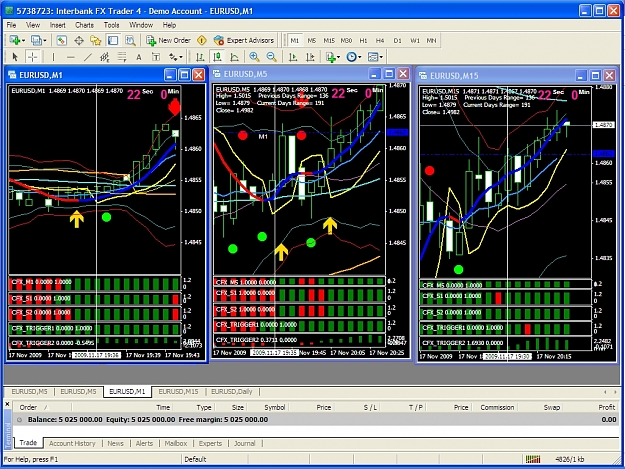The image size is (625, 469).
Task: Zoom in on the chart
Action: [254, 57]
